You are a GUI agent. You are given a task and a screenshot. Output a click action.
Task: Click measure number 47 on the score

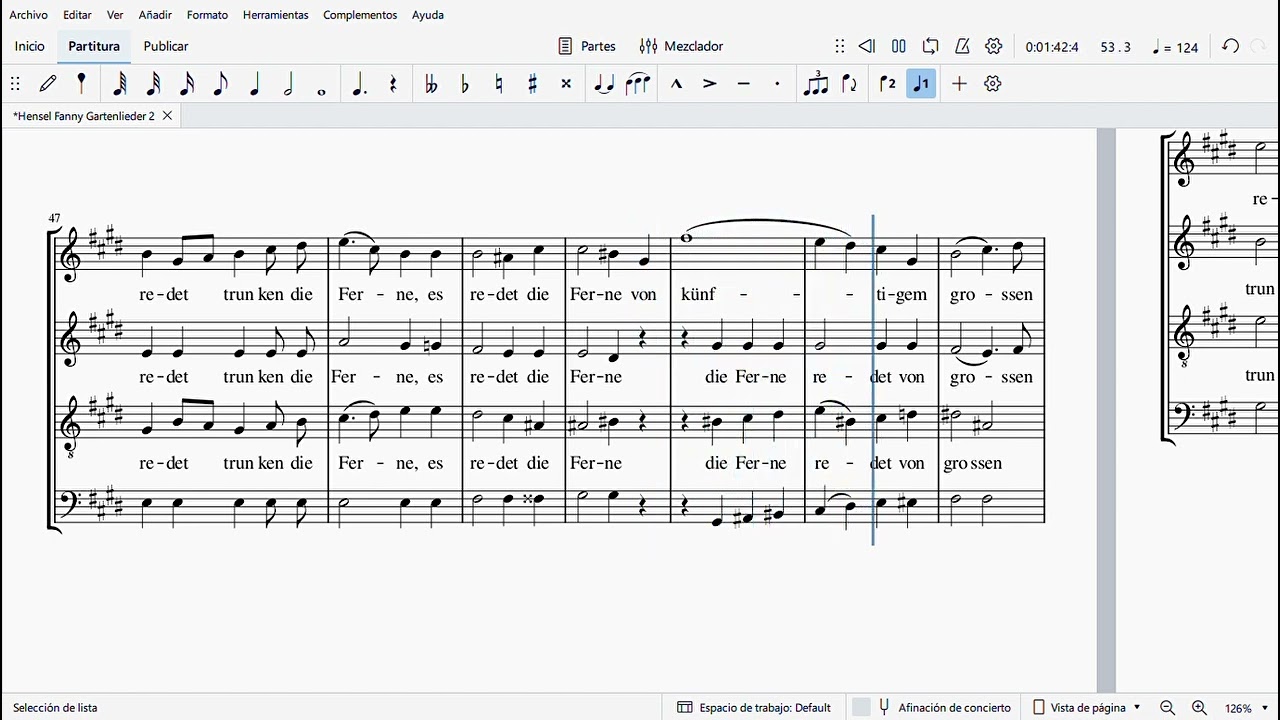54,218
